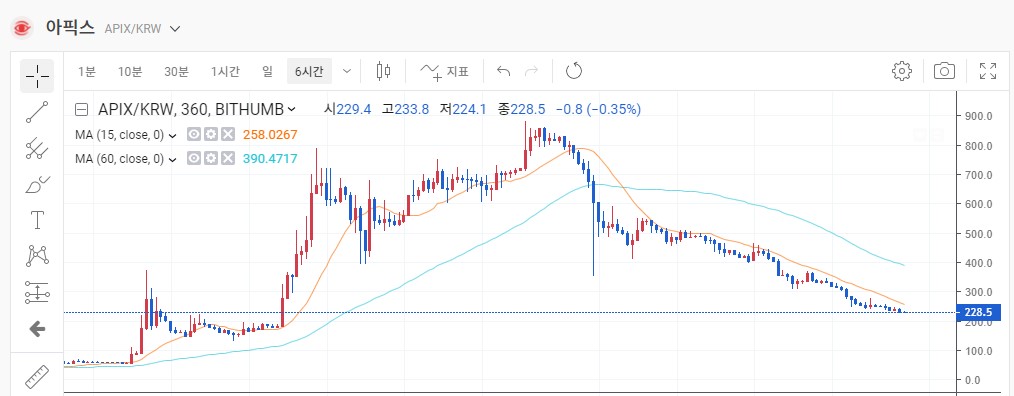Switch to the 1시간 interval
The image size is (1014, 396).
(225, 71)
